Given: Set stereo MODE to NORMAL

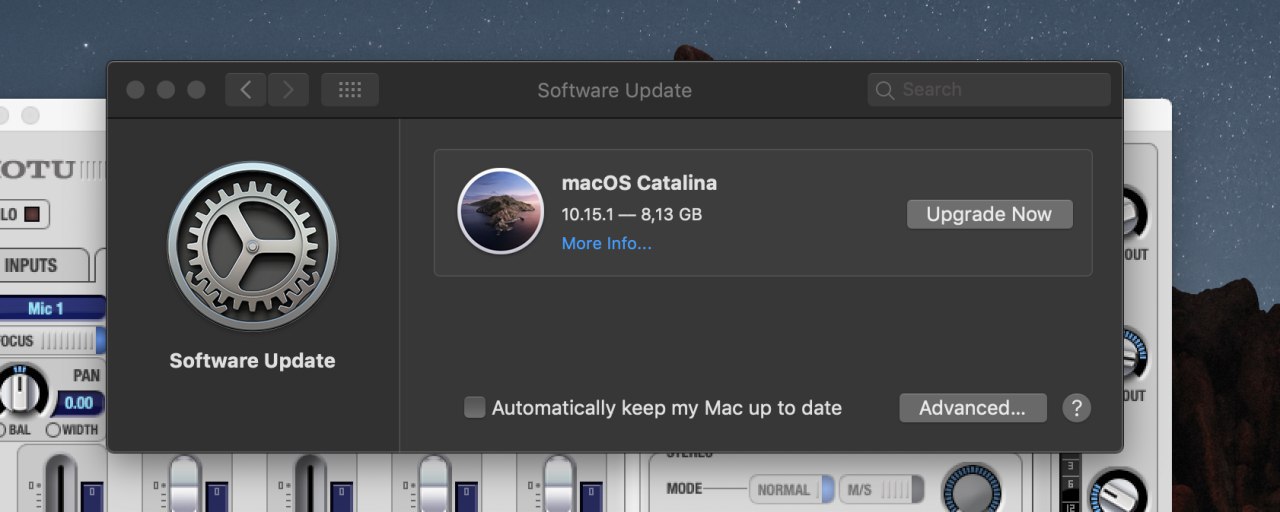Looking at the screenshot, I should (x=792, y=489).
